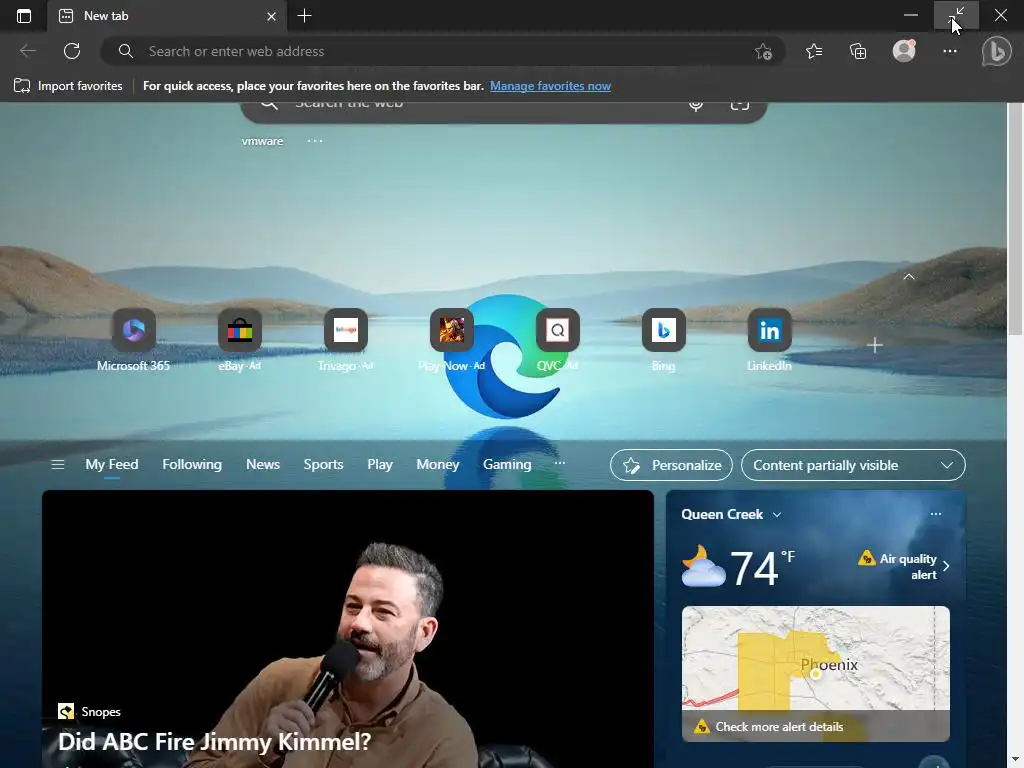This screenshot has width=1024, height=768.
Task: Open eBay quick link
Action: pos(240,340)
